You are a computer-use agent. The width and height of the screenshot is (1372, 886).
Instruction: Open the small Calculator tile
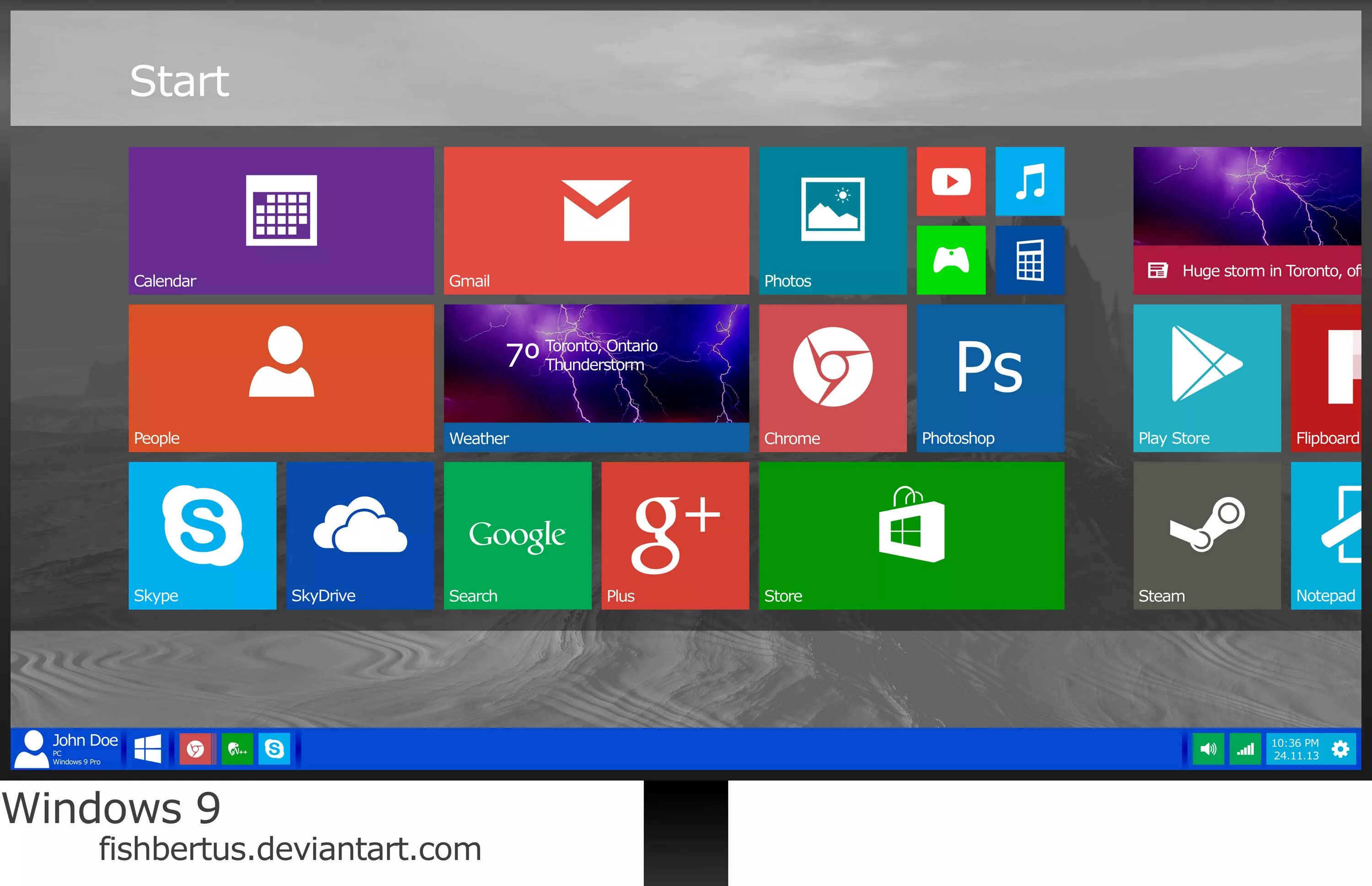tap(1029, 260)
